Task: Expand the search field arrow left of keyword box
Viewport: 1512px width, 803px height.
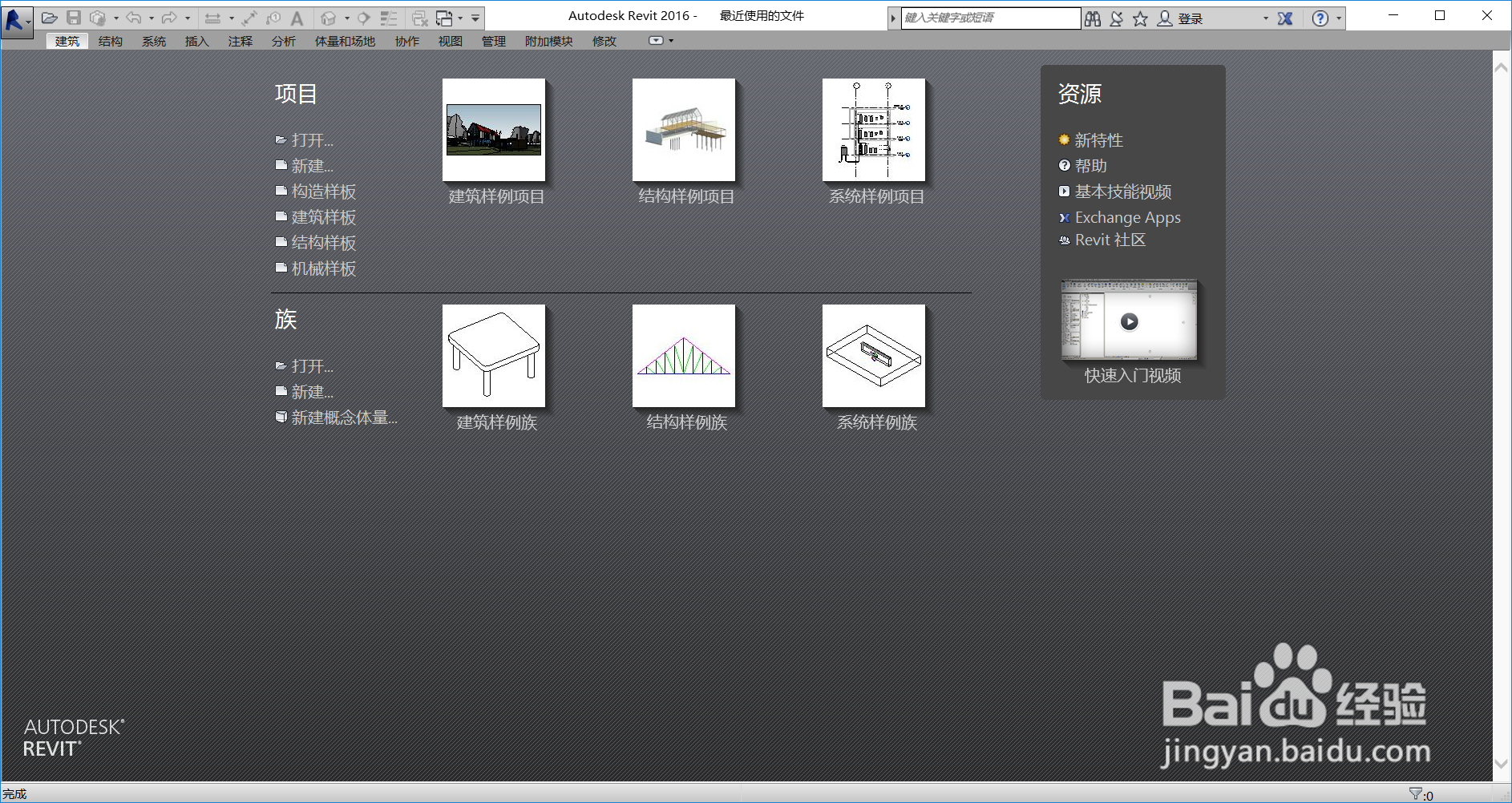Action: [x=893, y=18]
